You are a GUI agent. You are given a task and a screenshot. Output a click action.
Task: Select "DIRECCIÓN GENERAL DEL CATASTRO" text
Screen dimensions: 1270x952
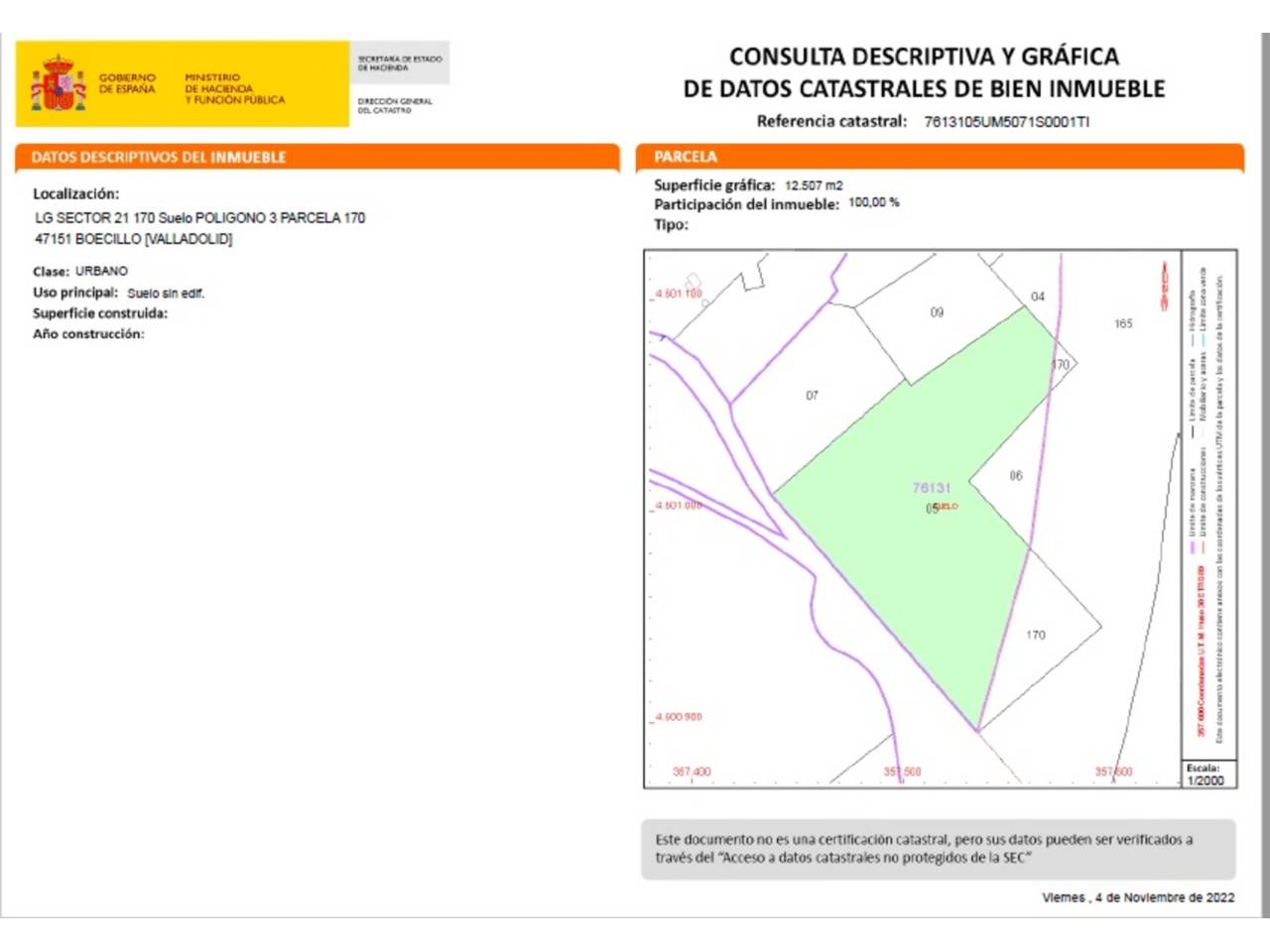coord(395,105)
